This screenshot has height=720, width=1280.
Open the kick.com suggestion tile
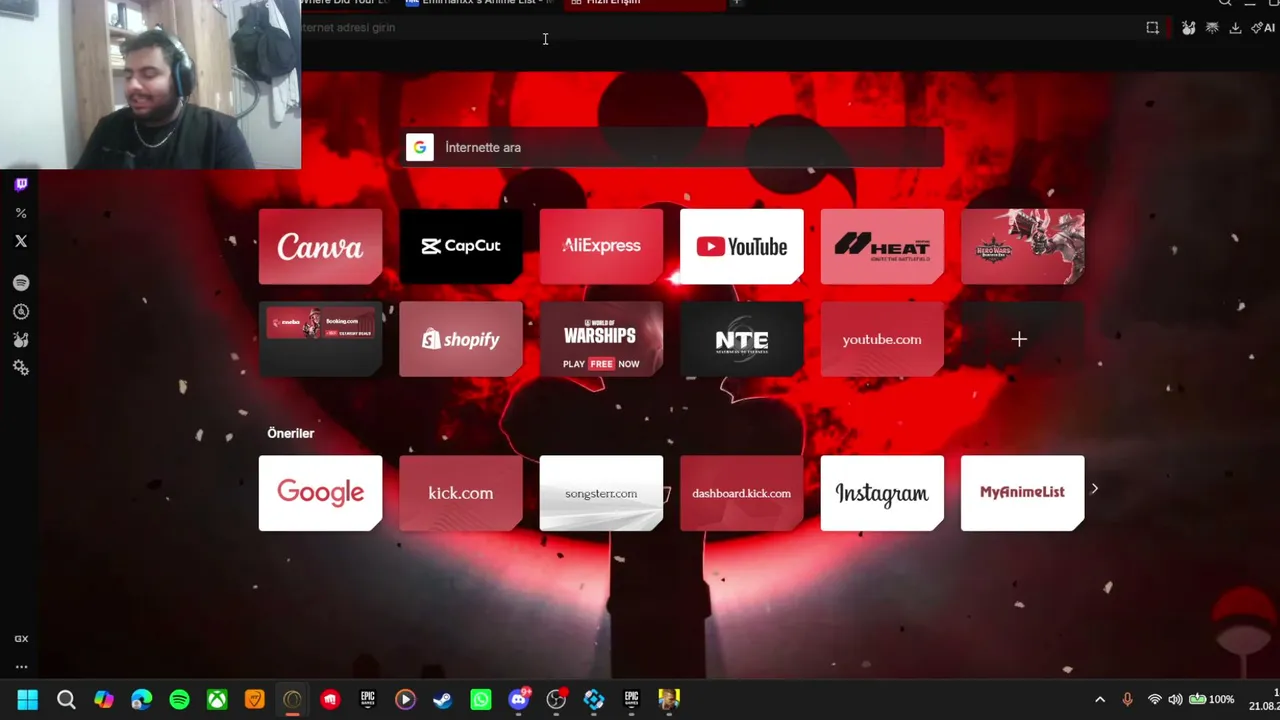click(461, 493)
